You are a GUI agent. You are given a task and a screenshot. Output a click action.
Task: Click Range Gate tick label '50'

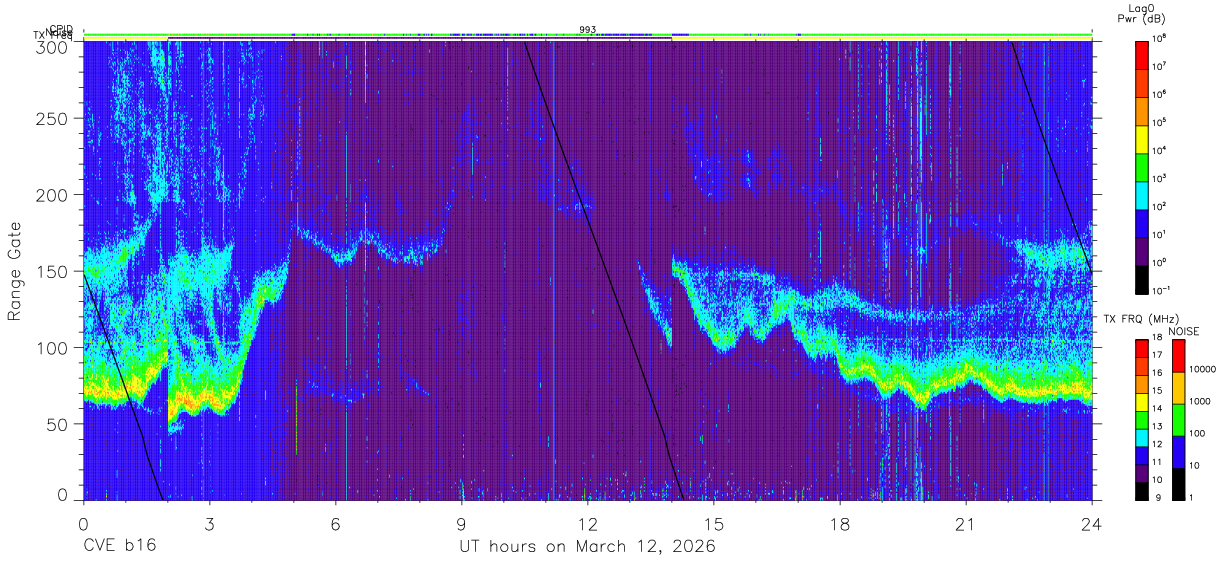(x=57, y=423)
